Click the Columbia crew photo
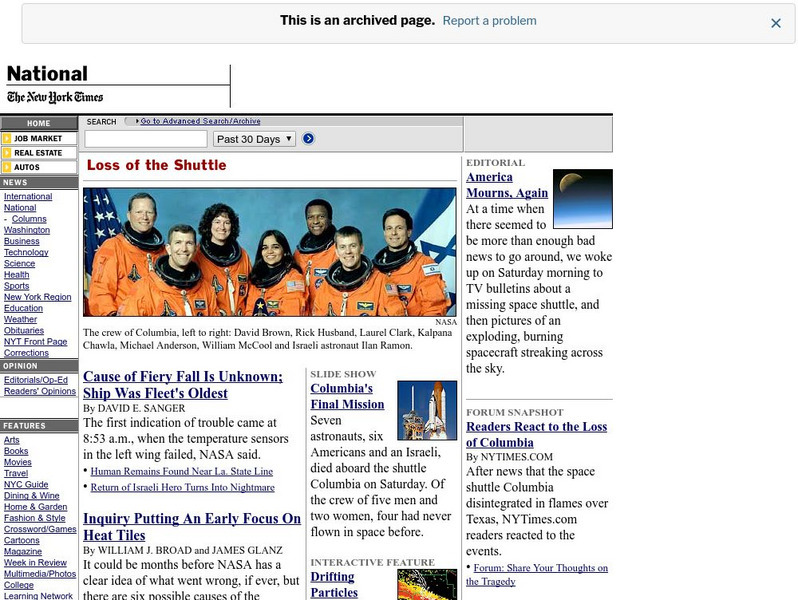Screen dimensions: 798x600 (270, 252)
